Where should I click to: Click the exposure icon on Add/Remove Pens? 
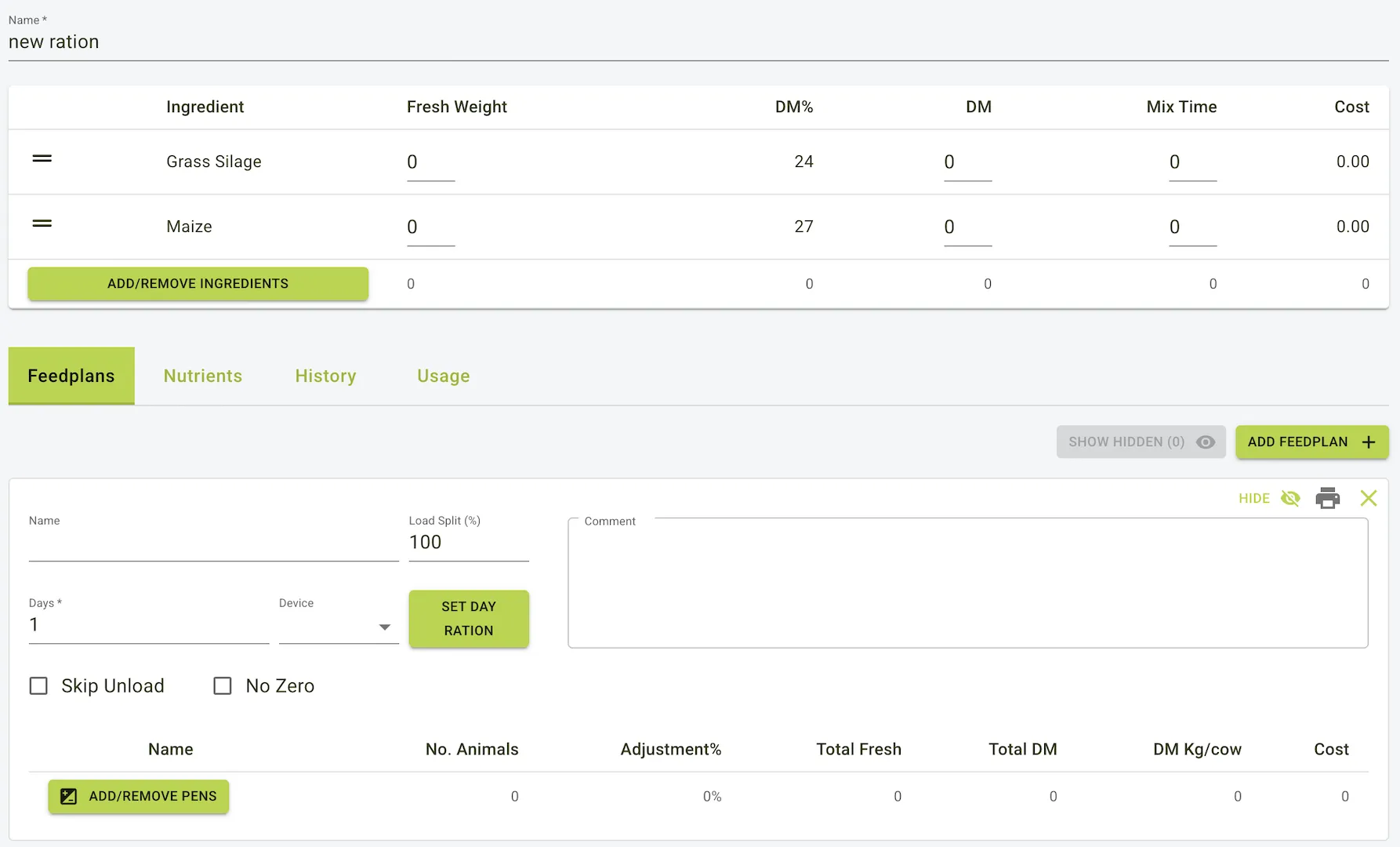[68, 796]
